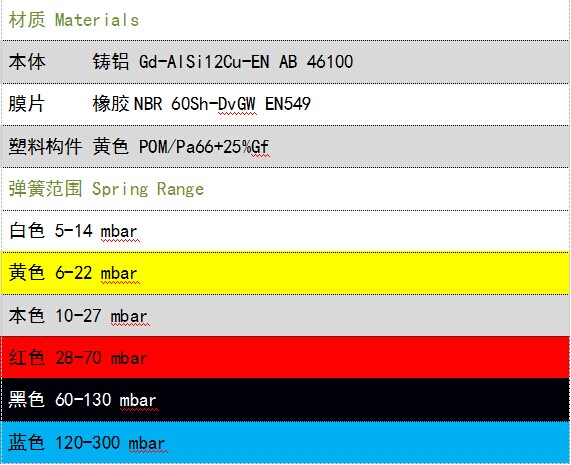Viewport: 571px width, 465px height.
Task: Click the black 60-130 mbar row
Action: pos(286,400)
